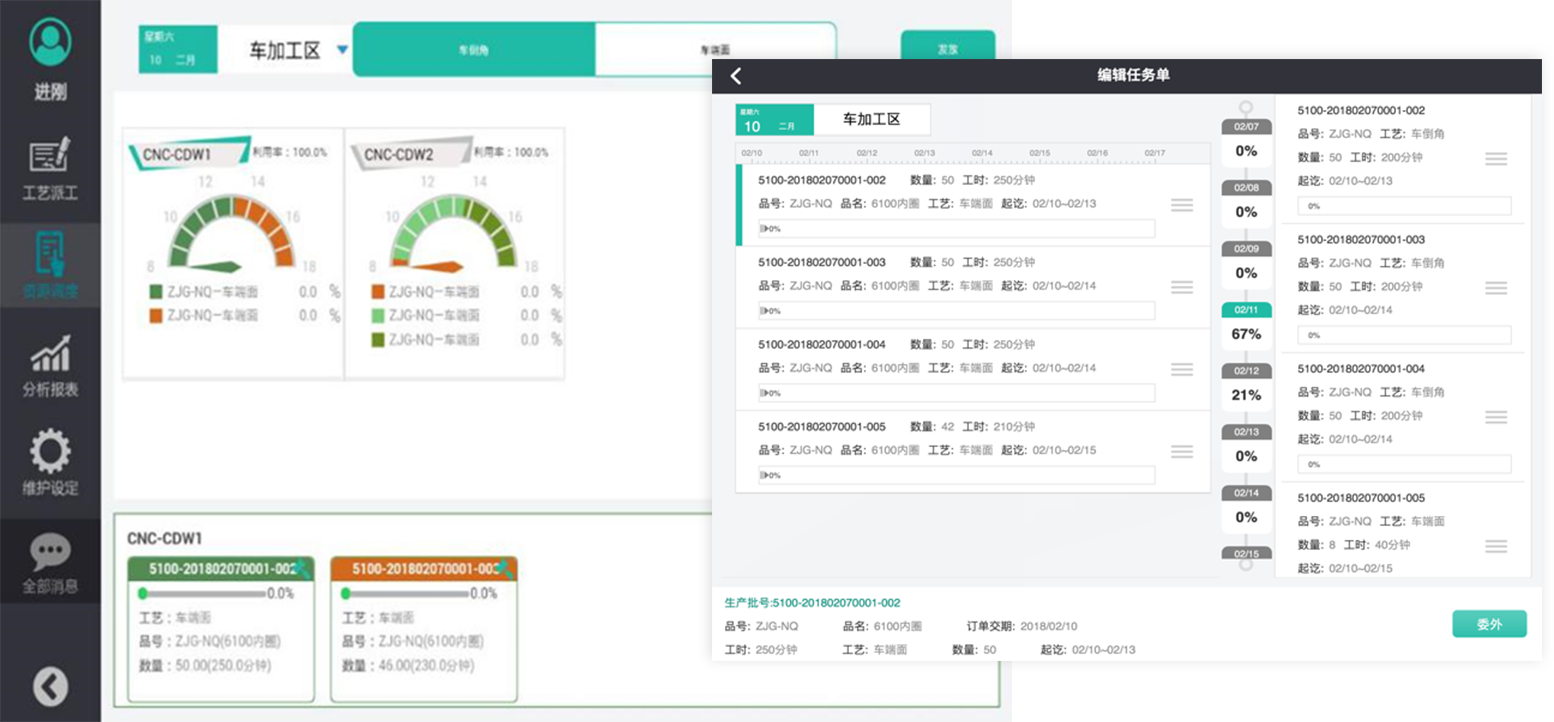Open 维护设定 gear settings

coord(50,452)
